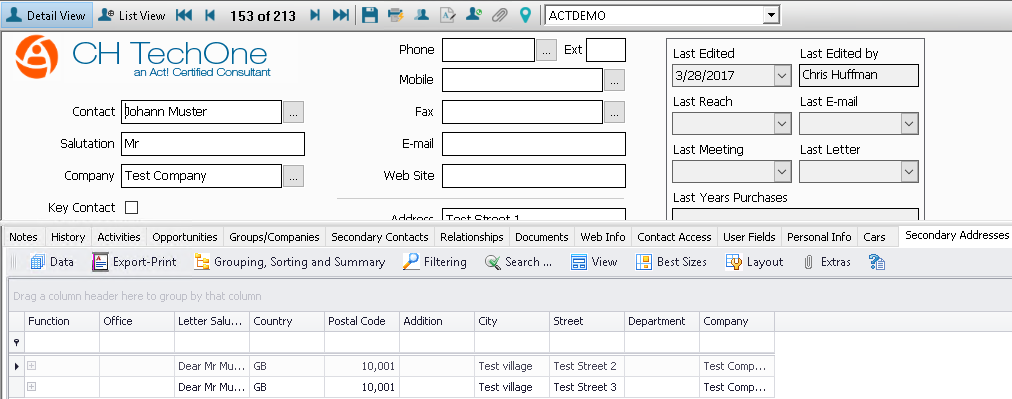Switch to List View
Screen dimensions: 1012x399
click(x=132, y=15)
